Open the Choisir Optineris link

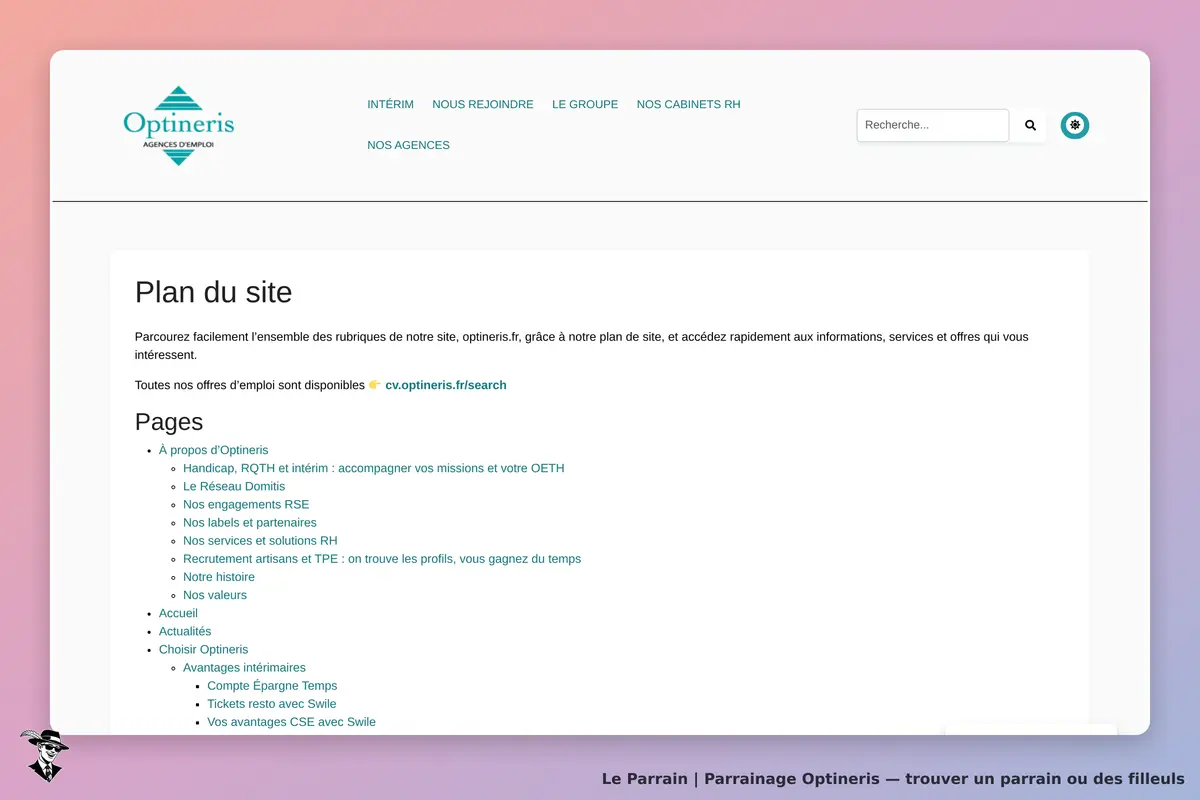(204, 649)
